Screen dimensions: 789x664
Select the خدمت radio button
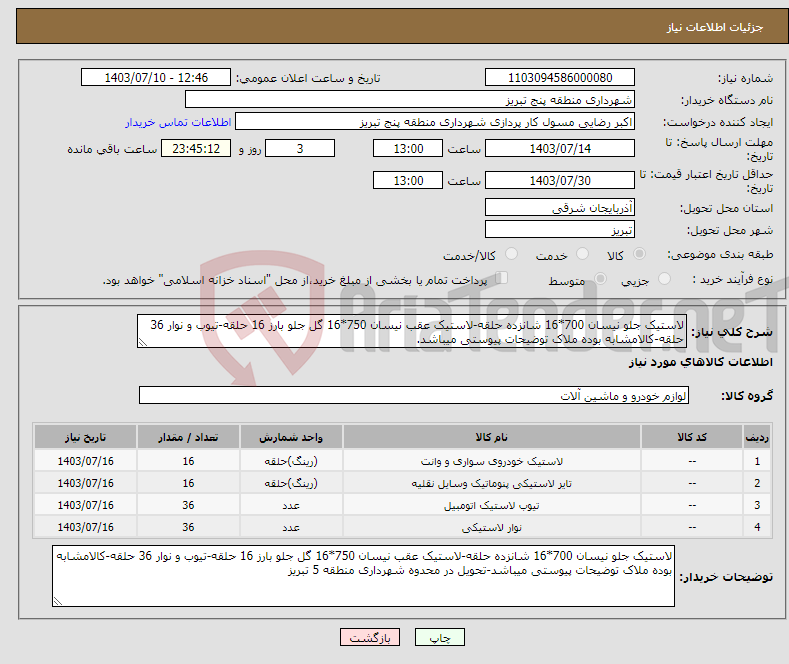[582, 254]
